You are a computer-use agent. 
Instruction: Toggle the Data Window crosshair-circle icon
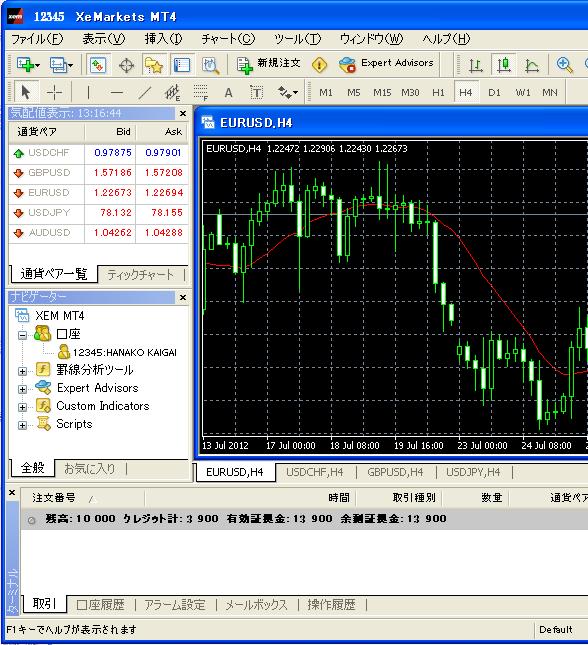(x=126, y=65)
